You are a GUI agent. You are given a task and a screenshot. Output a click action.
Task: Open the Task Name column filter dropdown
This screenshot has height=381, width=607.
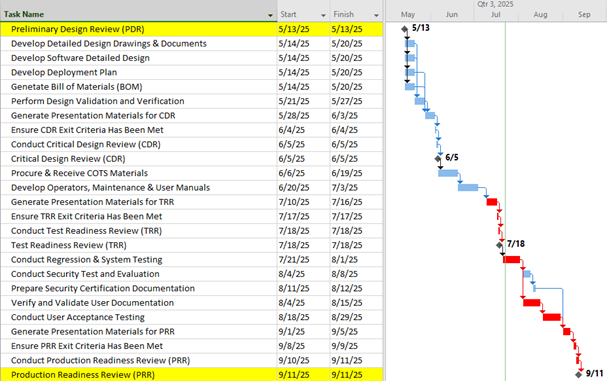[x=270, y=15]
